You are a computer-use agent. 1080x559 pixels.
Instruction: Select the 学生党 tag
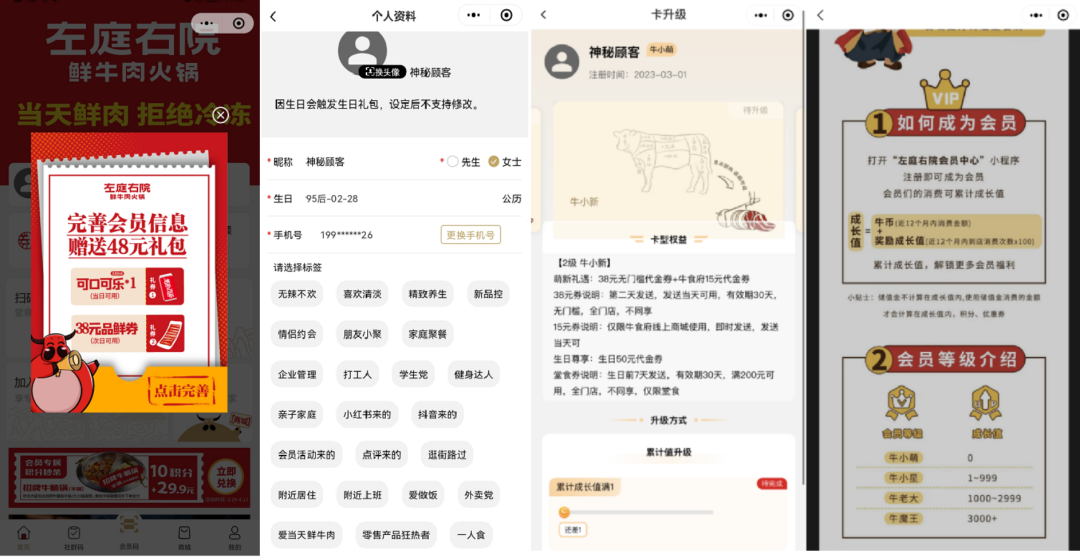click(x=413, y=375)
